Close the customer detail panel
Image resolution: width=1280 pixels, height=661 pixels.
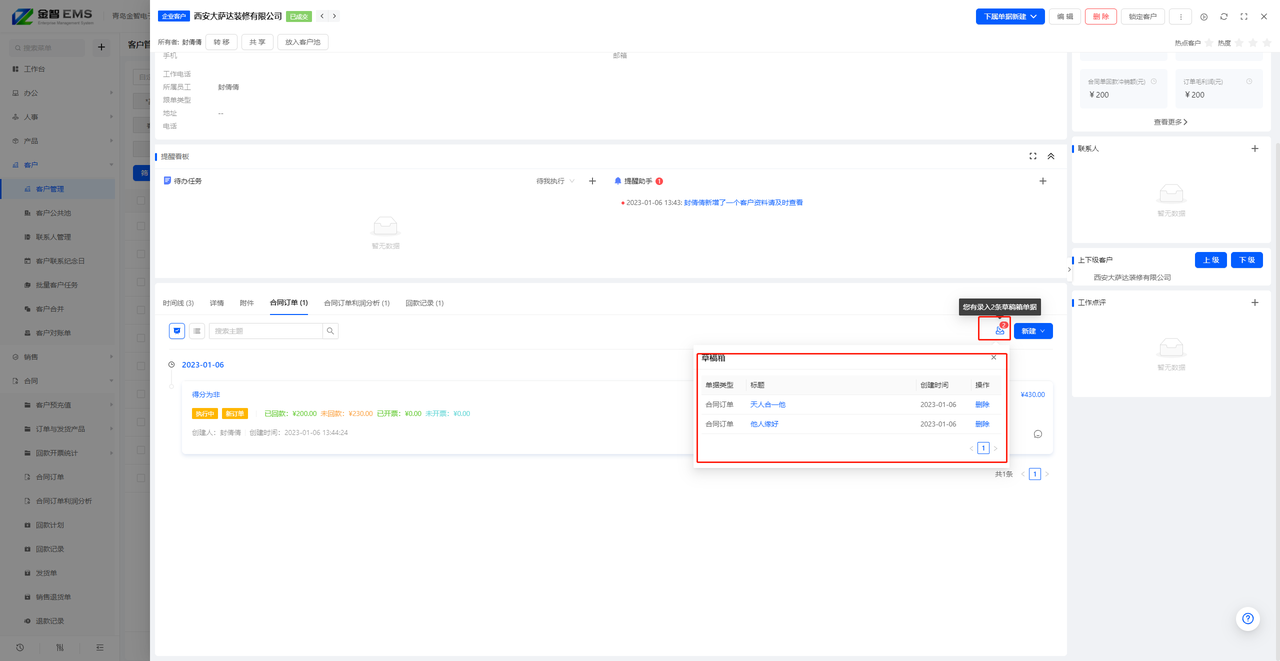[1265, 17]
